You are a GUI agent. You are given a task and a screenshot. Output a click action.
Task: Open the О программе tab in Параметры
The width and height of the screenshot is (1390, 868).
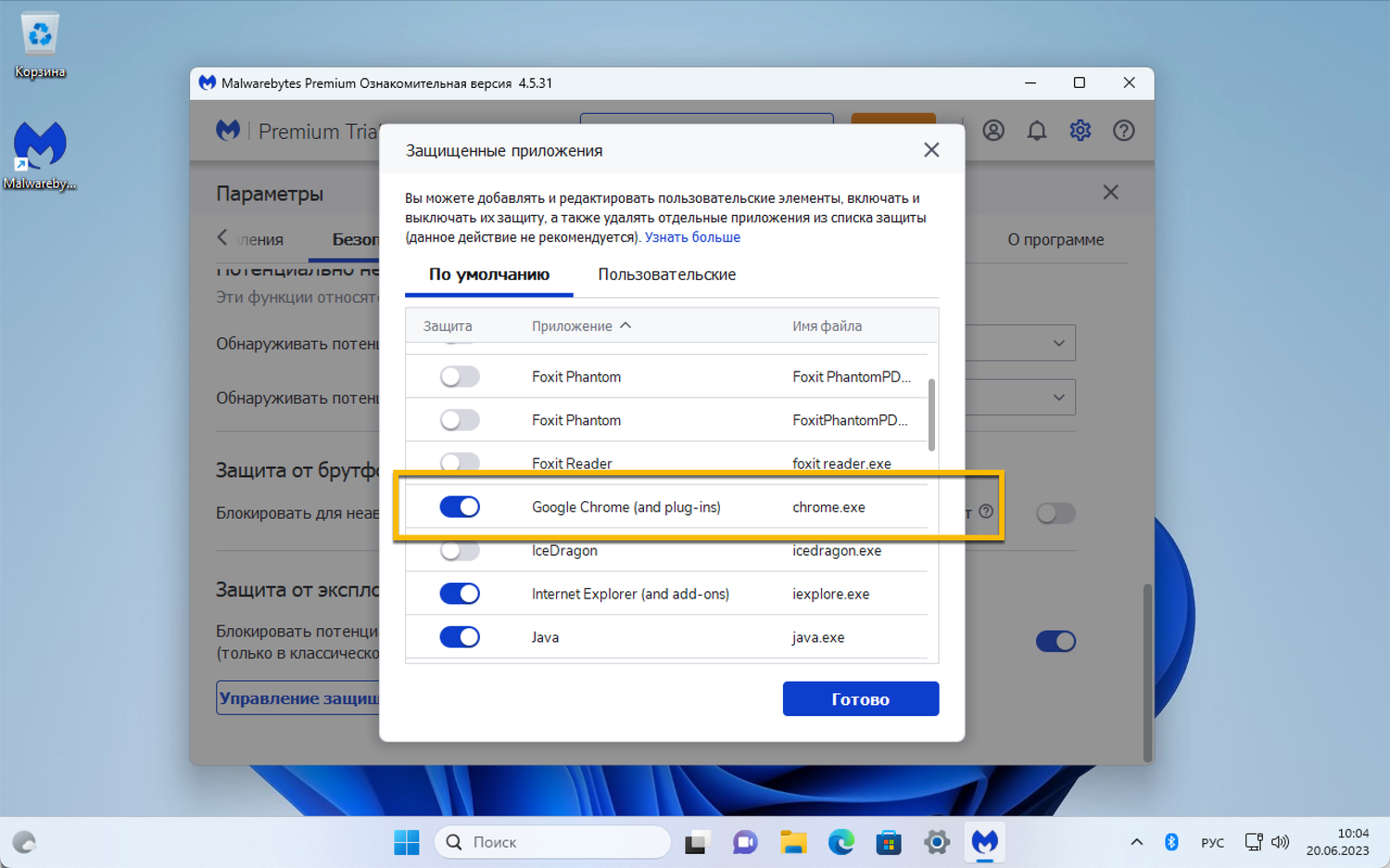[x=1055, y=240]
